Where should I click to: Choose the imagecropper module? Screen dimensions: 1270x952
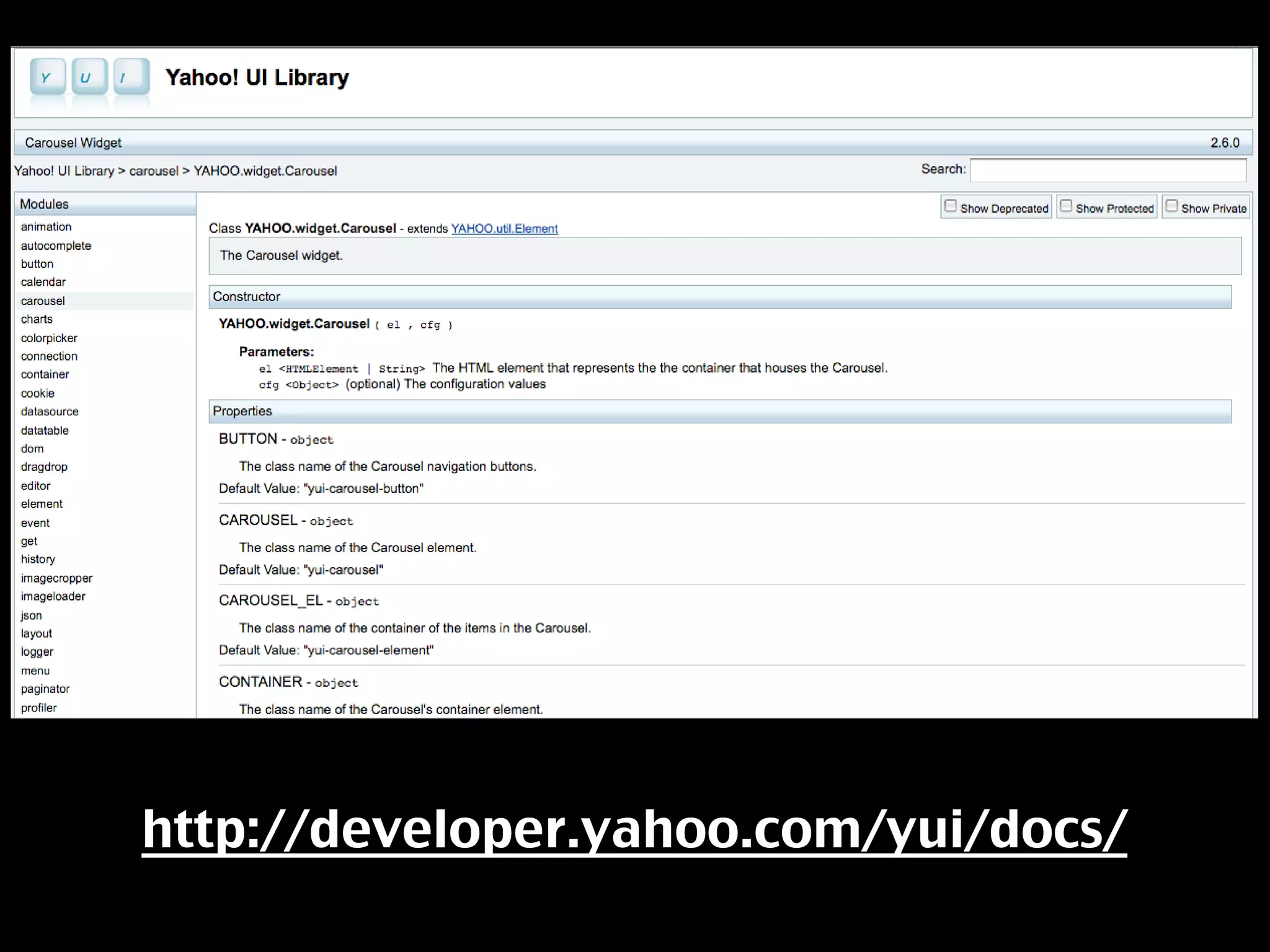point(56,578)
